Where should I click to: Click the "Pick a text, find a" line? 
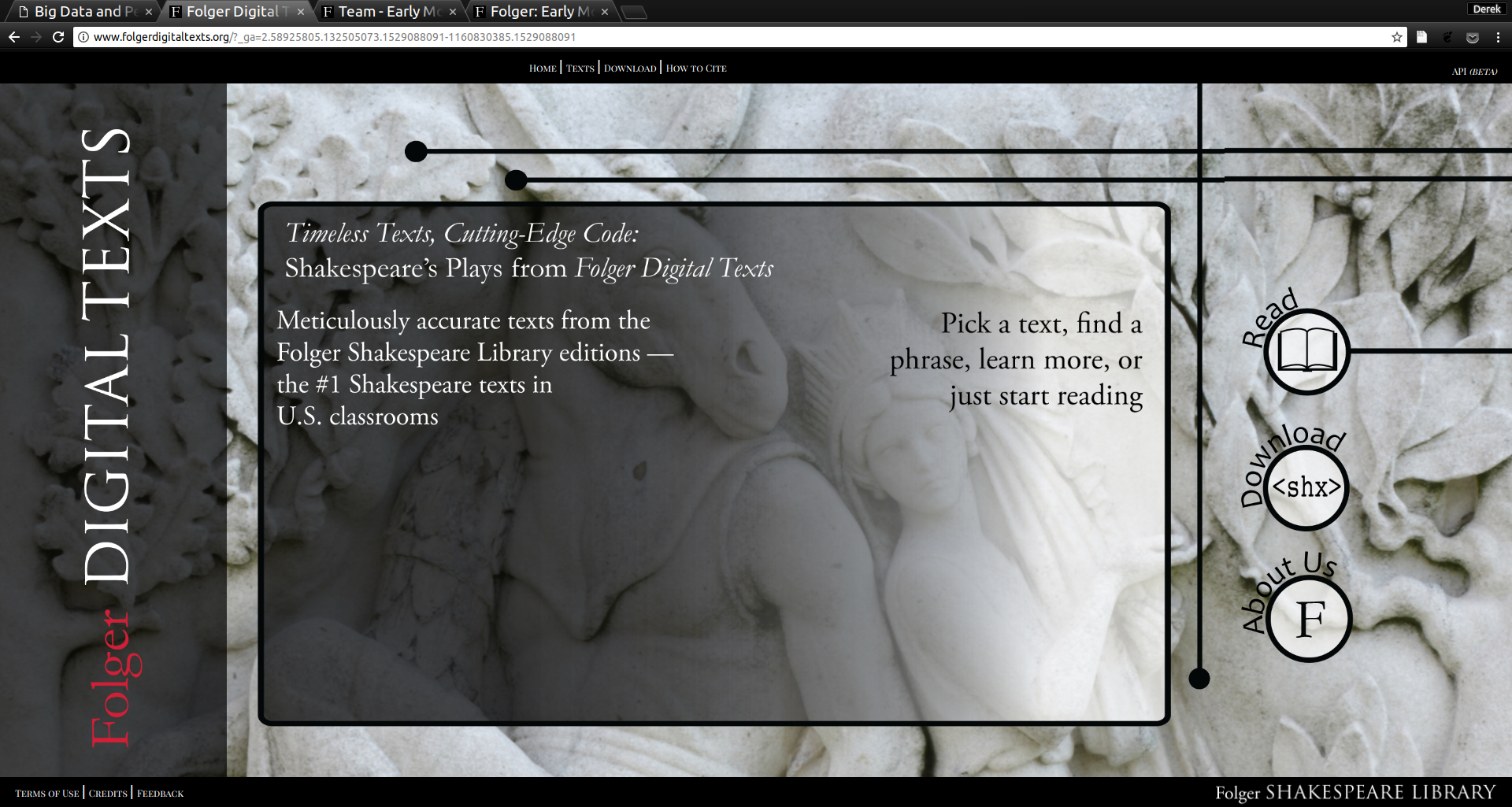tap(1041, 324)
